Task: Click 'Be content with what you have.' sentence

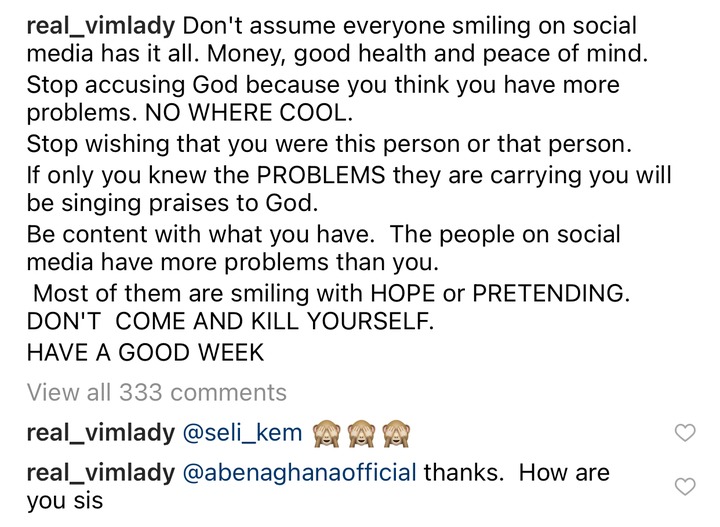Action: [201, 235]
